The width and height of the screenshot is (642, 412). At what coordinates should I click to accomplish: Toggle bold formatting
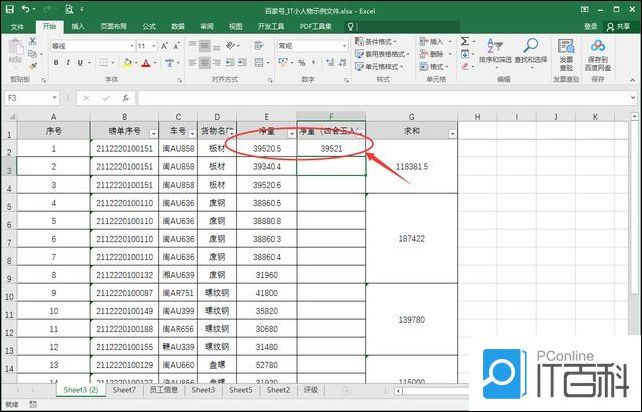pyautogui.click(x=56, y=63)
